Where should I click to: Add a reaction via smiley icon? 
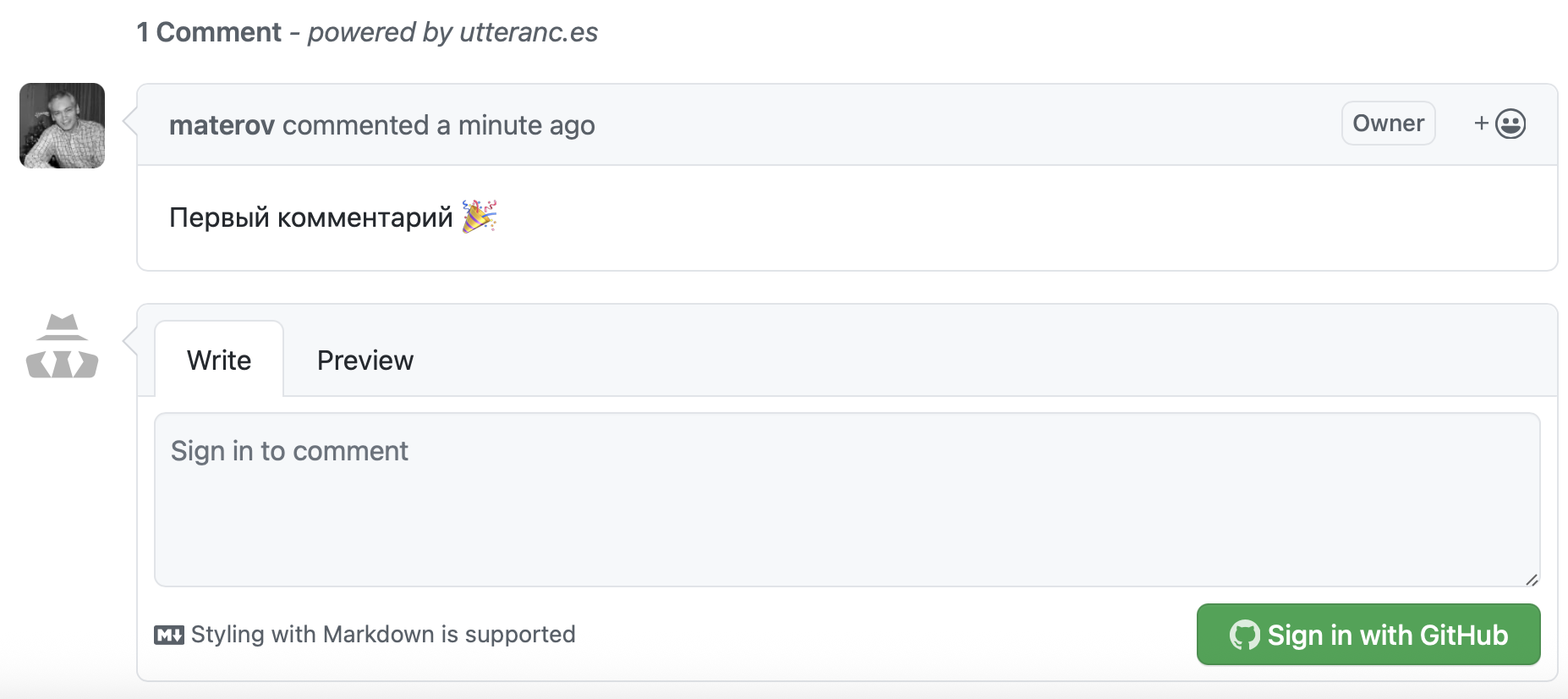click(x=1510, y=124)
